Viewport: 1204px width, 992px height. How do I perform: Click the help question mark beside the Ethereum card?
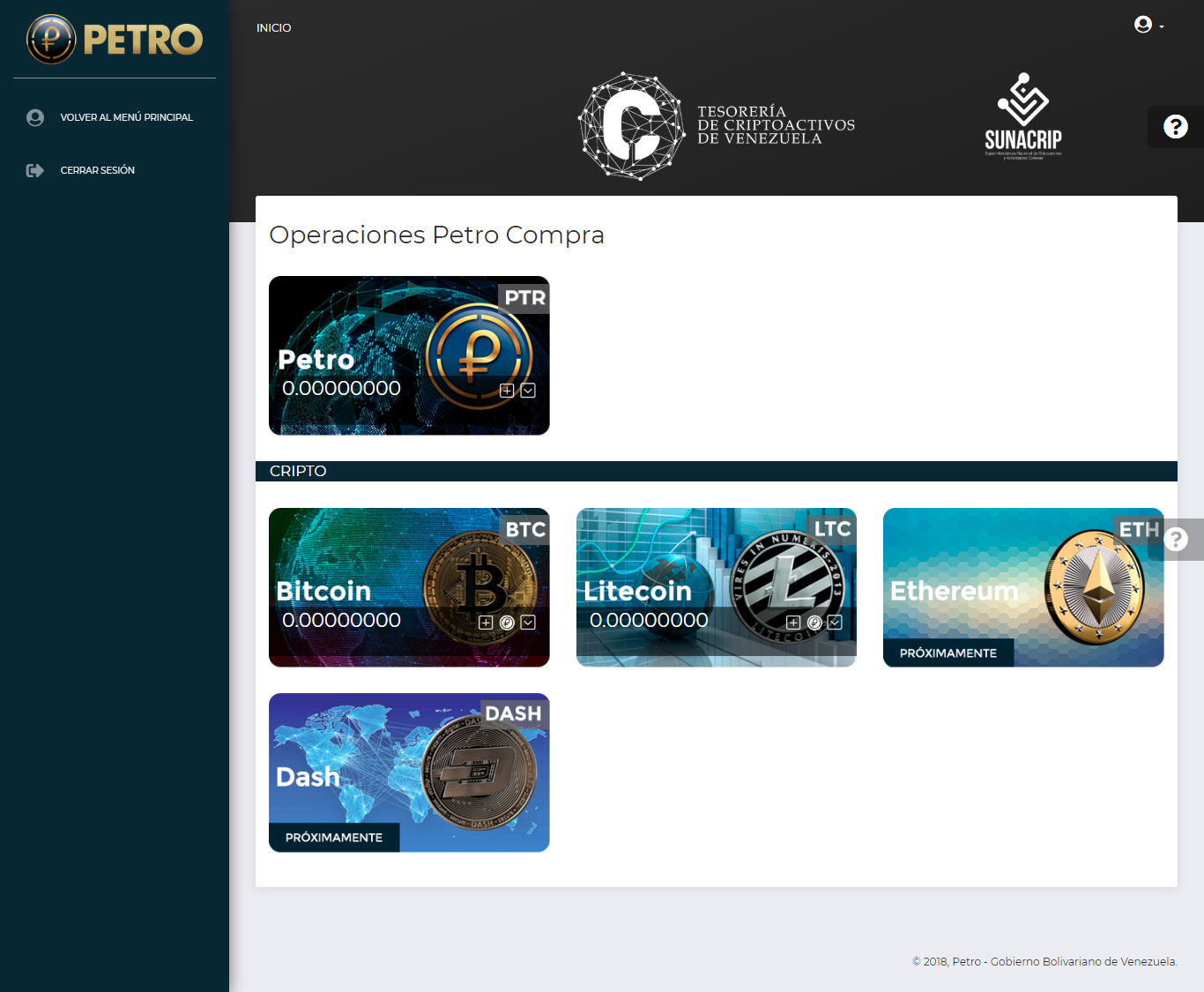(1176, 540)
